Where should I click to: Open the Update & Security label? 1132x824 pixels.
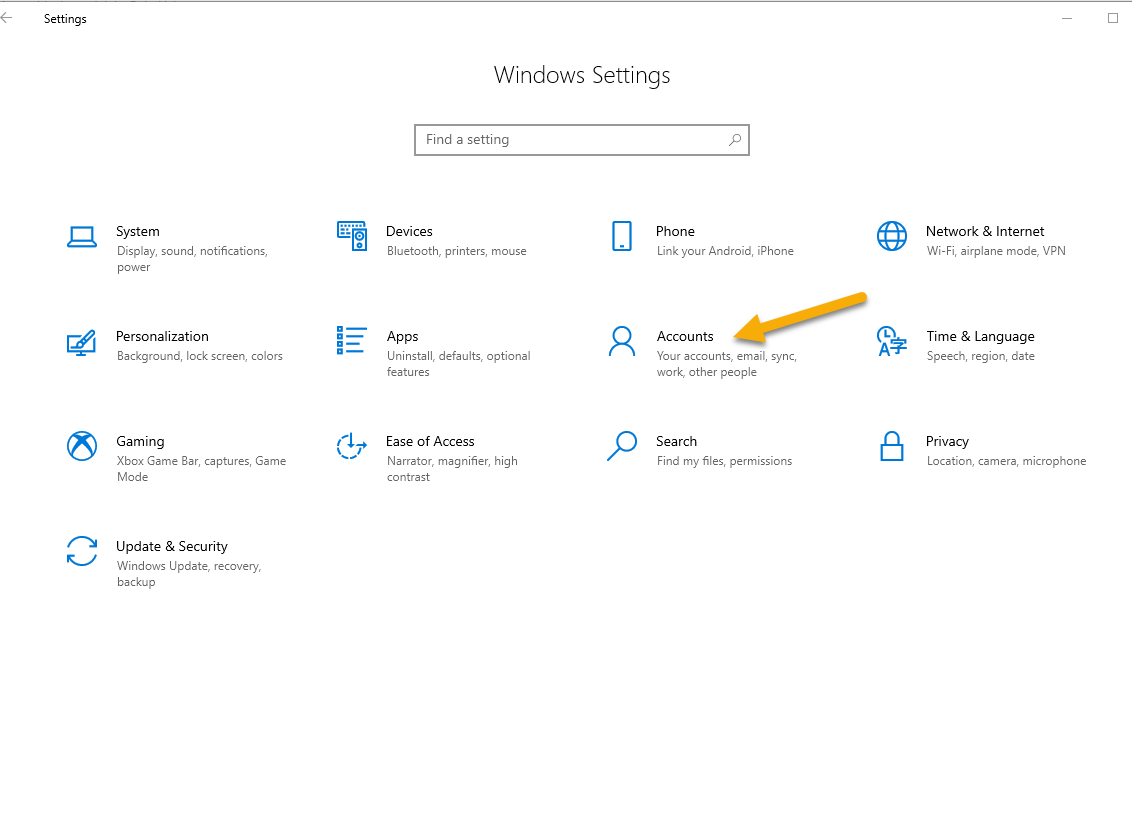tap(172, 546)
